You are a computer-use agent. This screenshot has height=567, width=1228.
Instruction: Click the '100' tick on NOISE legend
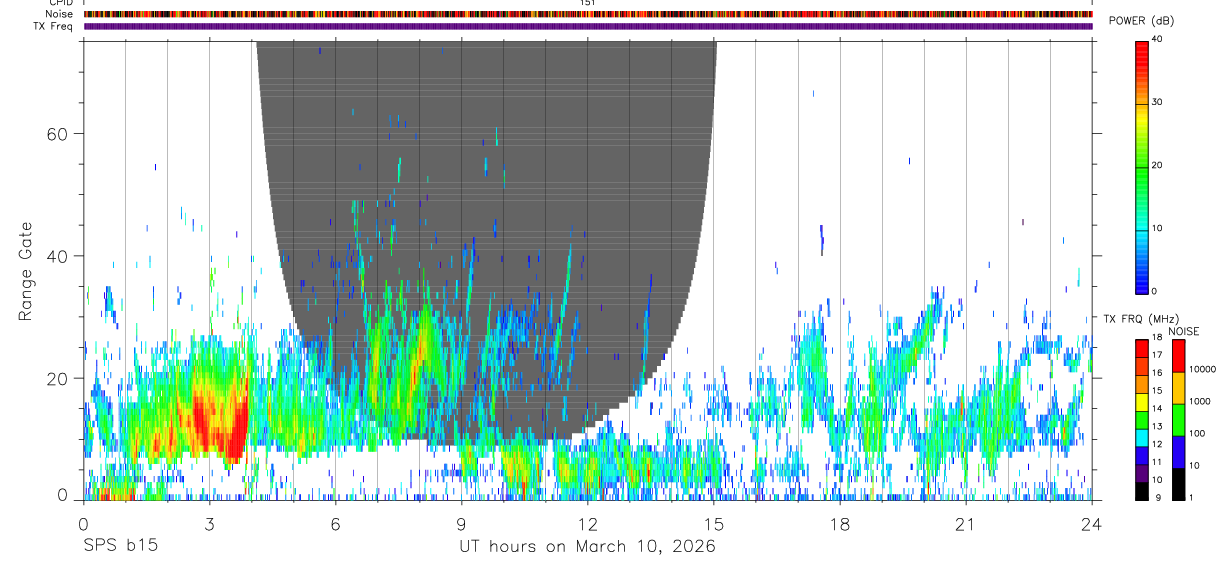pos(1196,433)
